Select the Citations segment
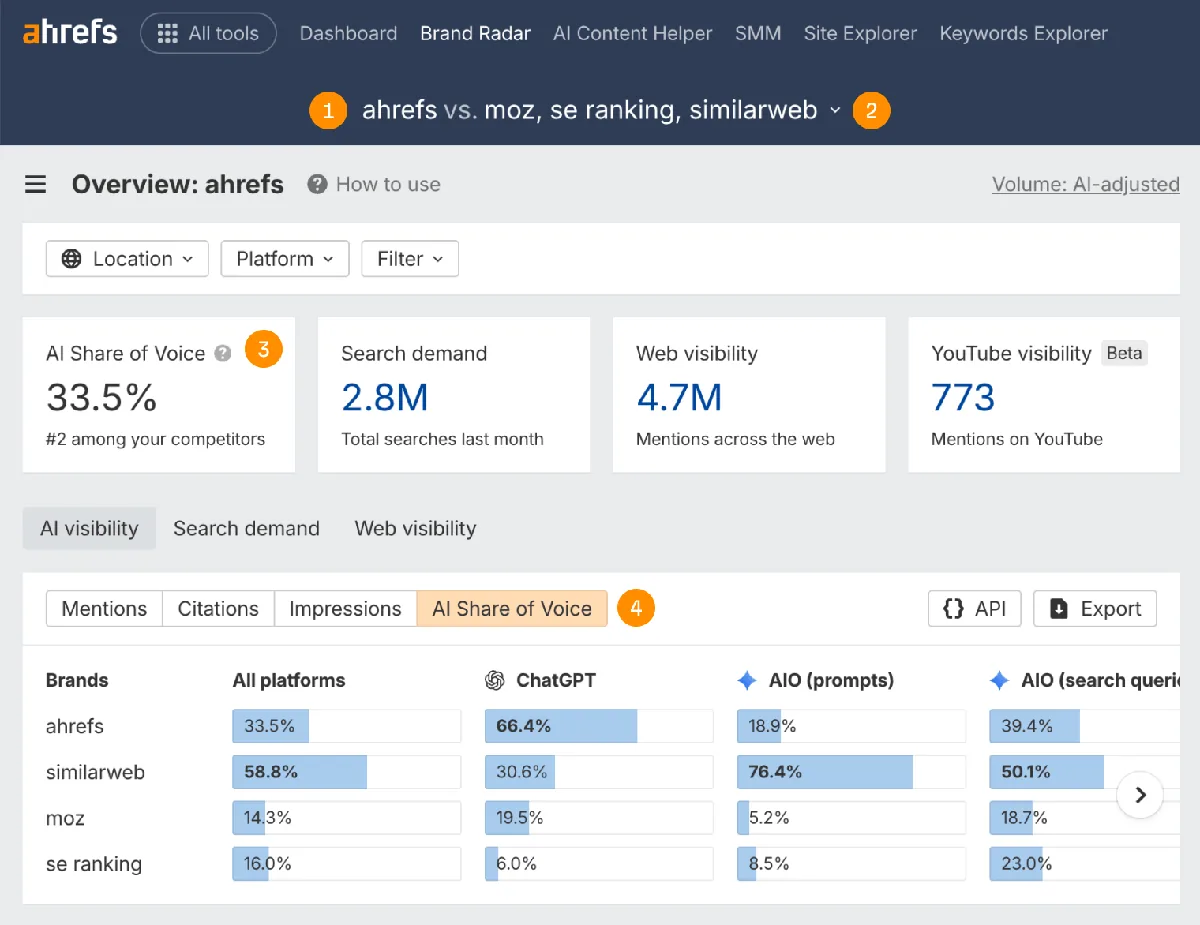This screenshot has width=1200, height=925. click(218, 608)
